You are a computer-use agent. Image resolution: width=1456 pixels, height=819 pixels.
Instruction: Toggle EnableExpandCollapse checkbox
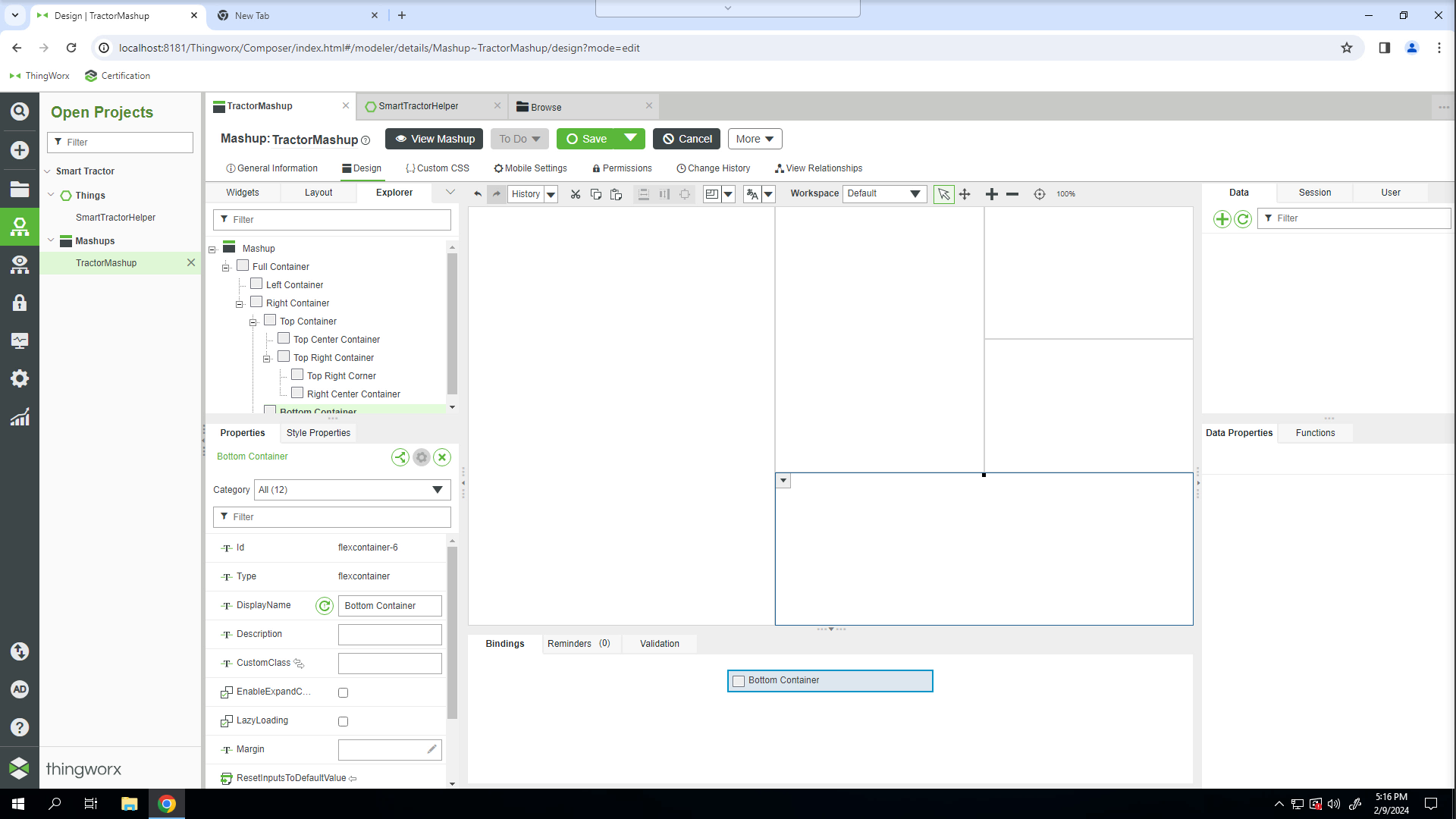tap(343, 692)
